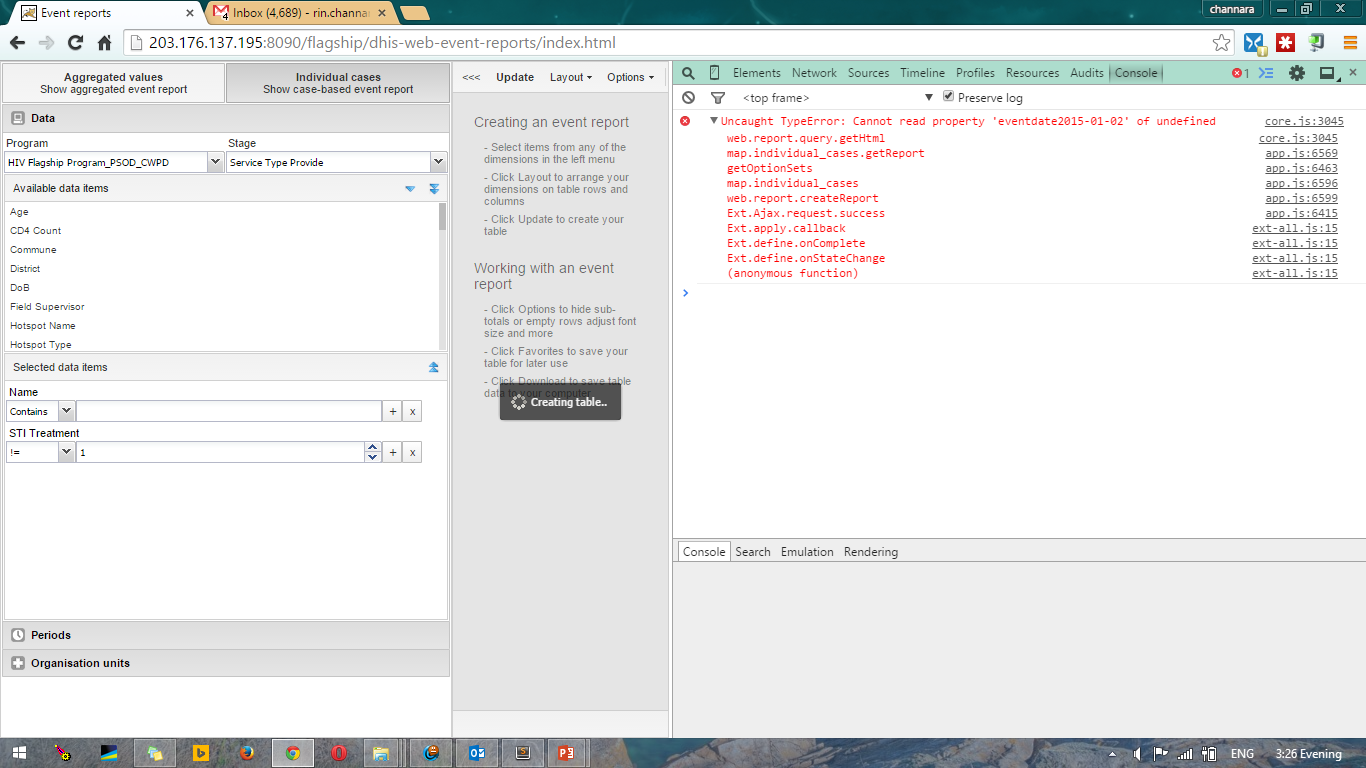Bookmark this page with star icon
This screenshot has height=768, width=1366.
(x=1221, y=43)
